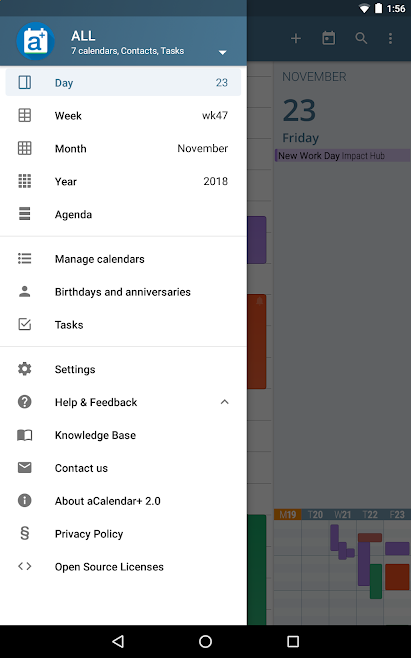Screen dimensions: 411x658
Task: Open Manage calendars
Action: click(123, 259)
